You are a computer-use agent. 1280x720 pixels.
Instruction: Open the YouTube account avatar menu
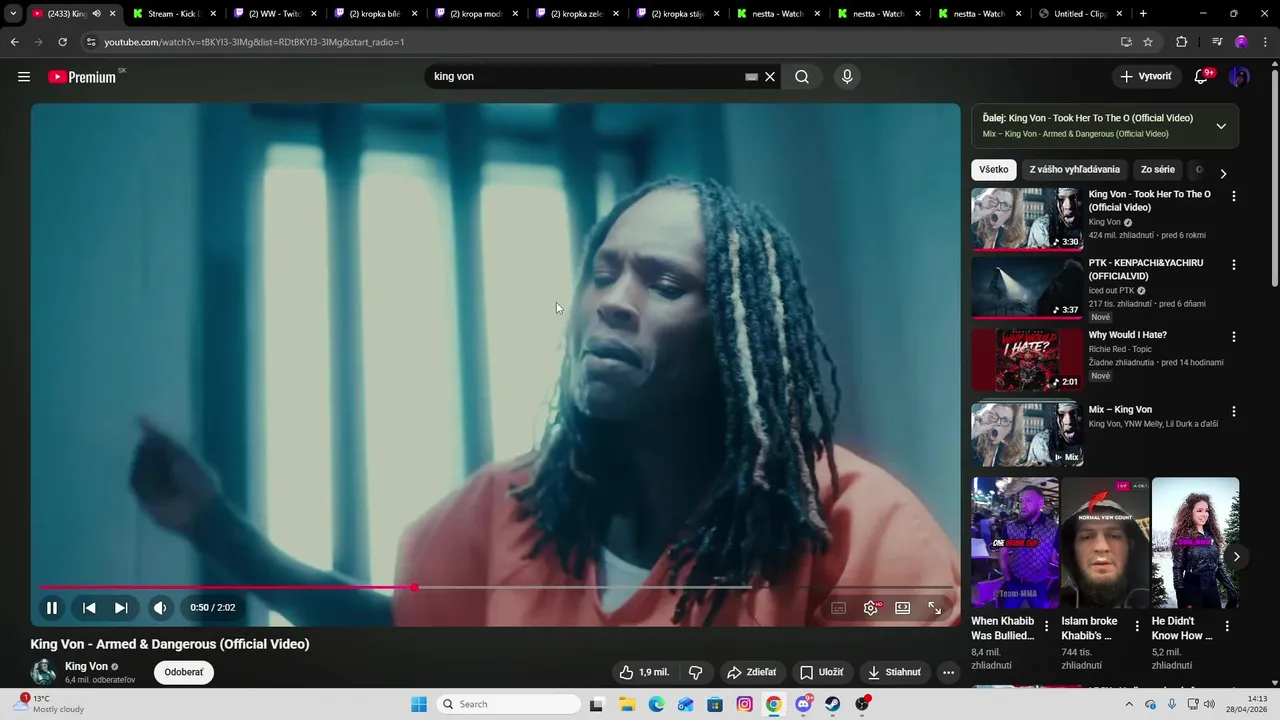[1240, 77]
